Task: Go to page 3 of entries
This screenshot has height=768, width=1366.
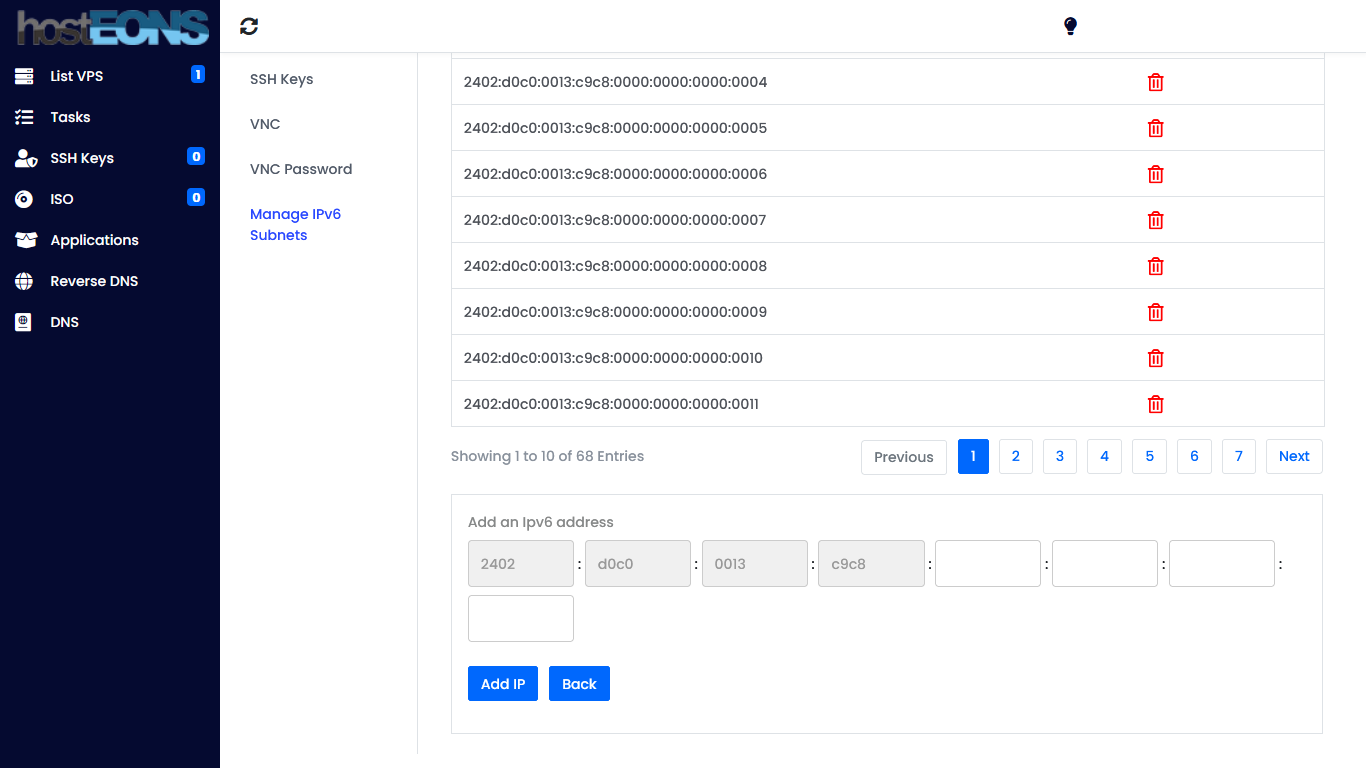Action: pos(1059,456)
